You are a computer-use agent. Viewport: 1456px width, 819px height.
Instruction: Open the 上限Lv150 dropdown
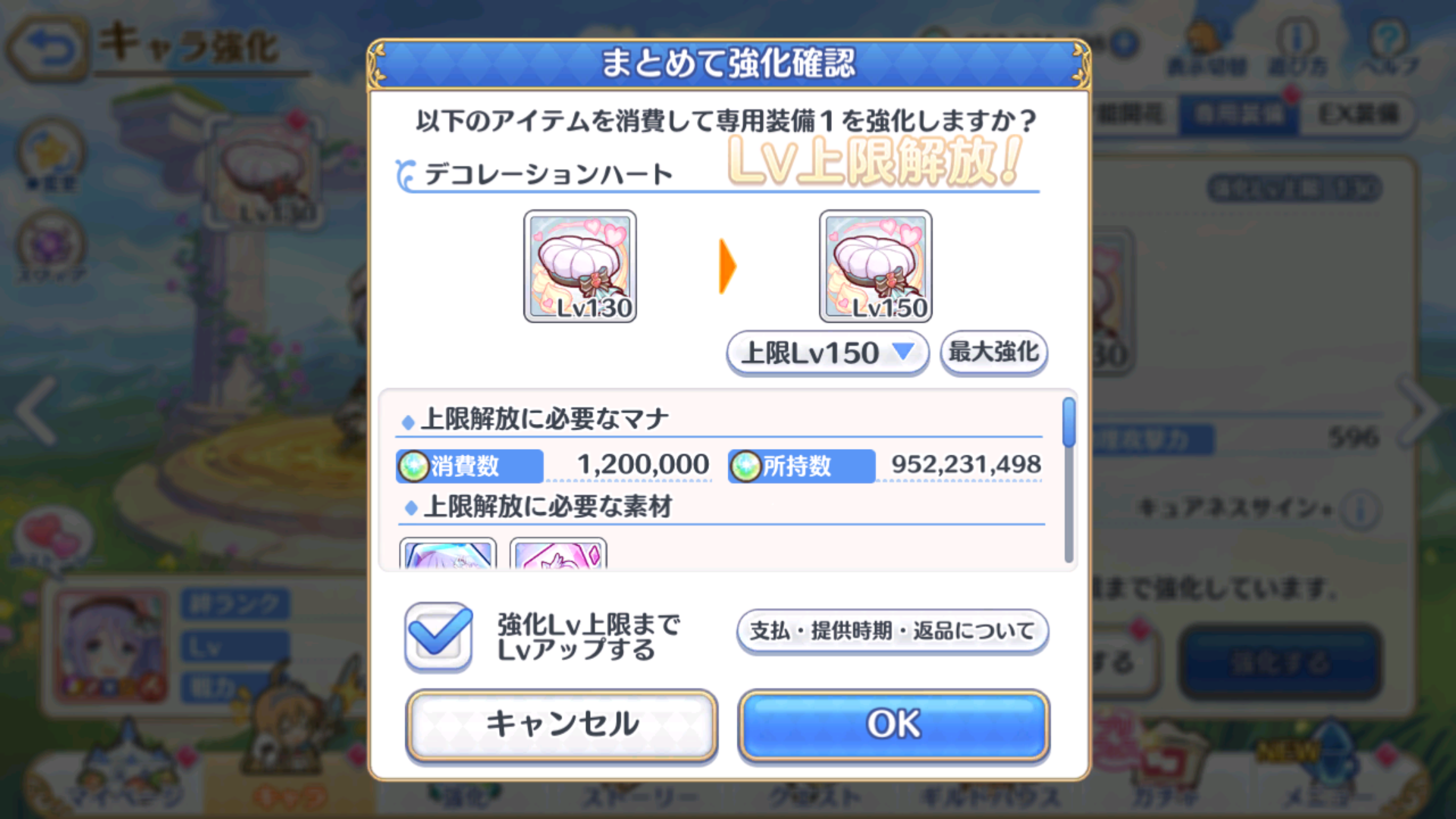point(827,353)
